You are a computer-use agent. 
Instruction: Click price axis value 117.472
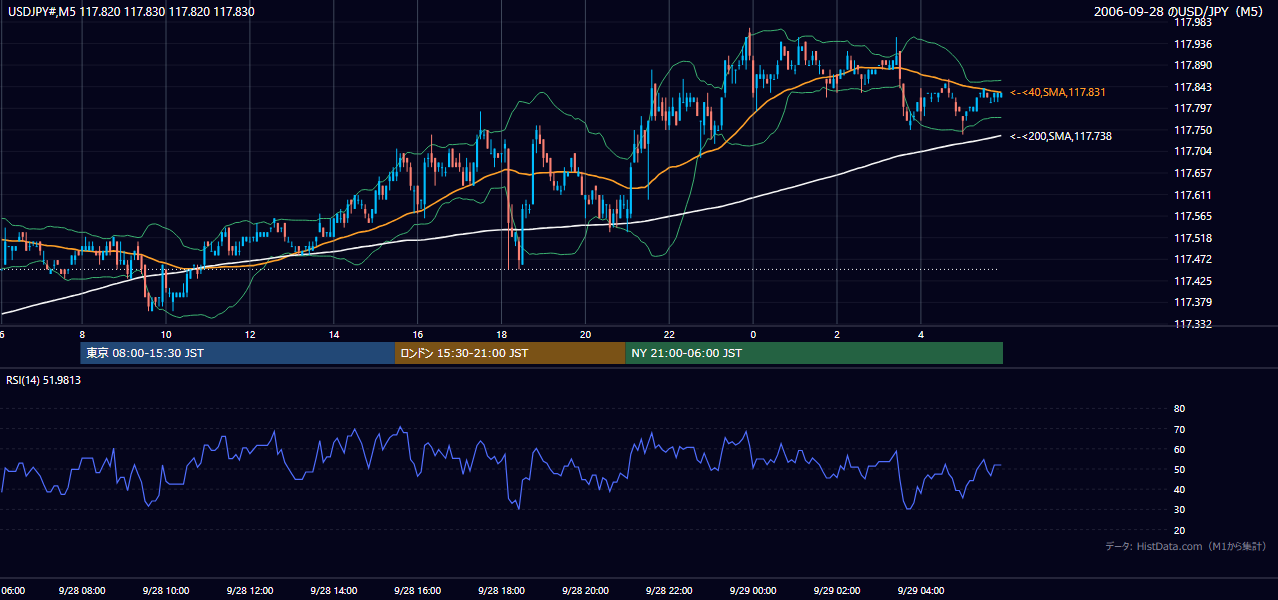[1193, 259]
